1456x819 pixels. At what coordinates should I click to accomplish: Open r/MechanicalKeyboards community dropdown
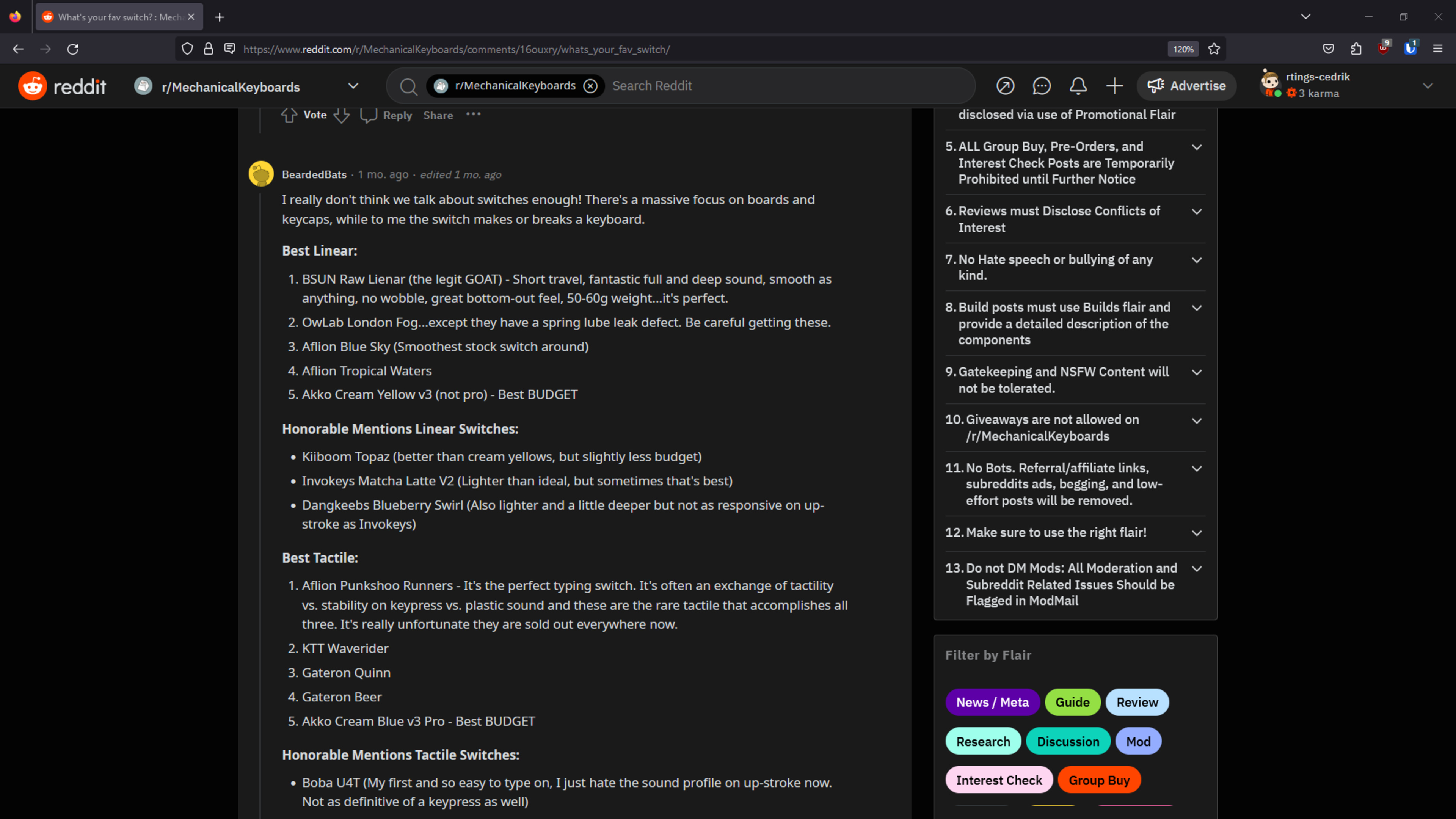point(353,86)
